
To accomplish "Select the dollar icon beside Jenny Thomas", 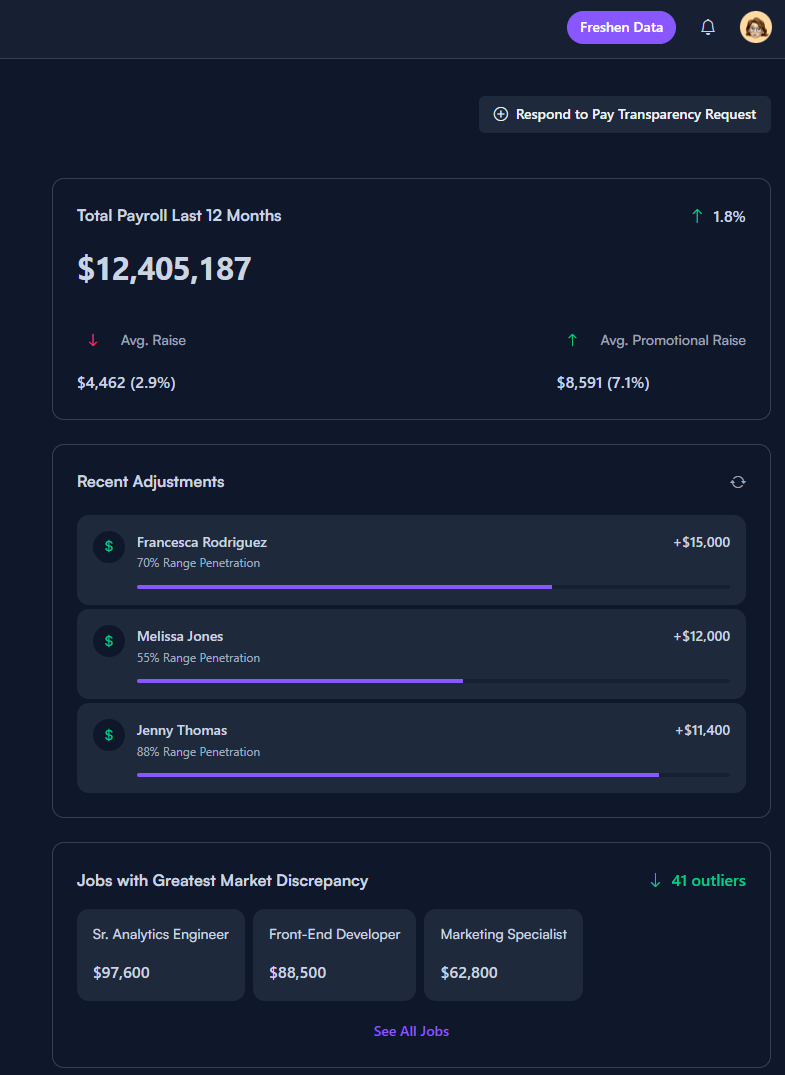I will click(108, 734).
